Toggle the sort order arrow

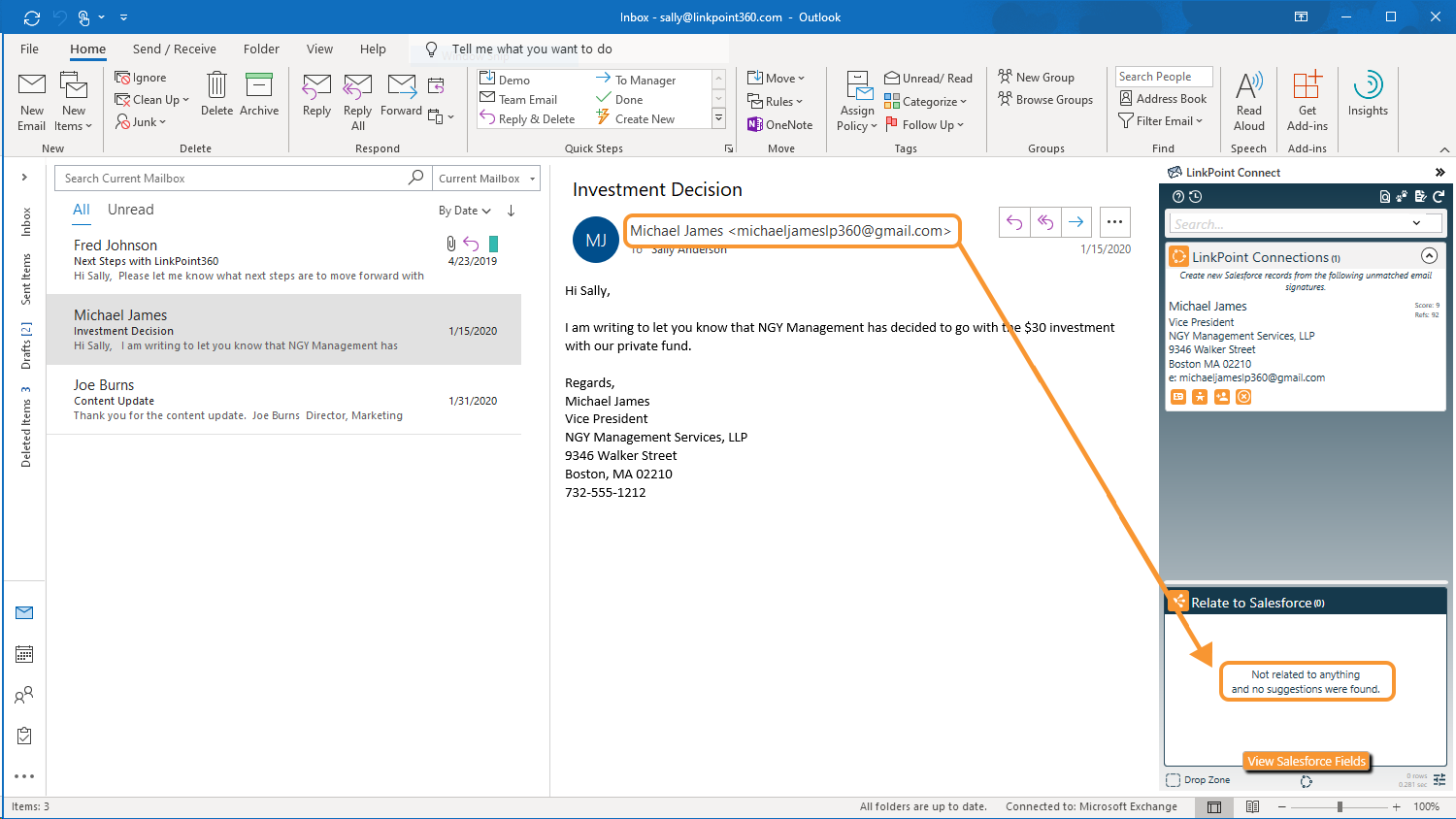(511, 211)
